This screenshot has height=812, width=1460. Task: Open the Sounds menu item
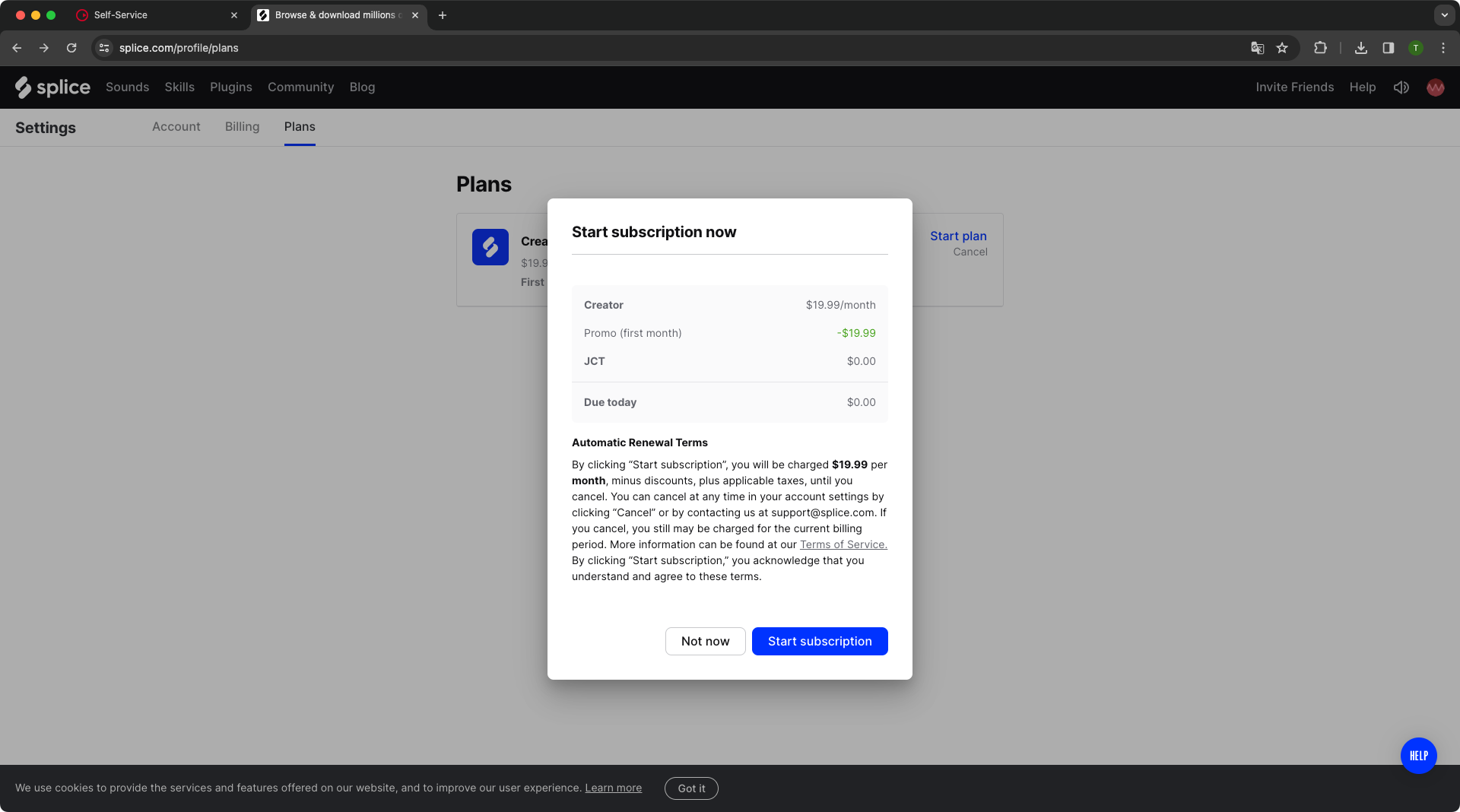click(x=127, y=87)
